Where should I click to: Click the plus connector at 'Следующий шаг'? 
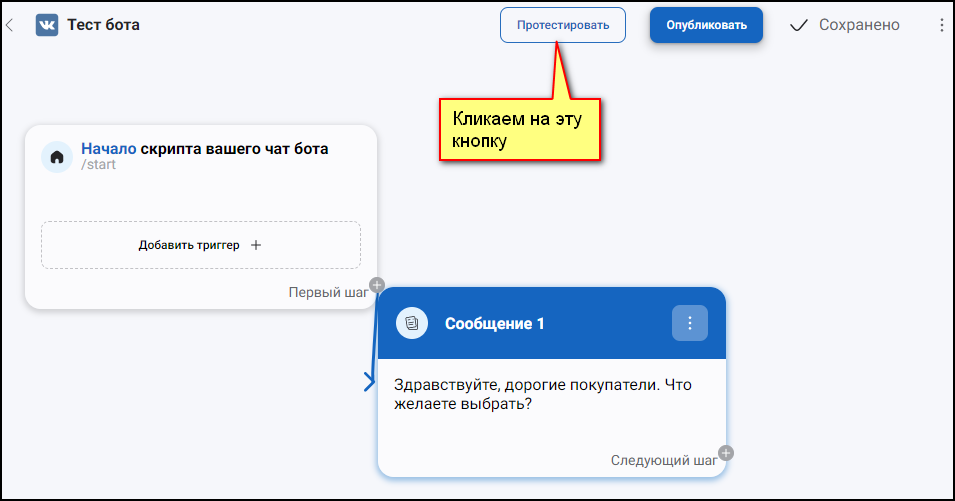[725, 453]
